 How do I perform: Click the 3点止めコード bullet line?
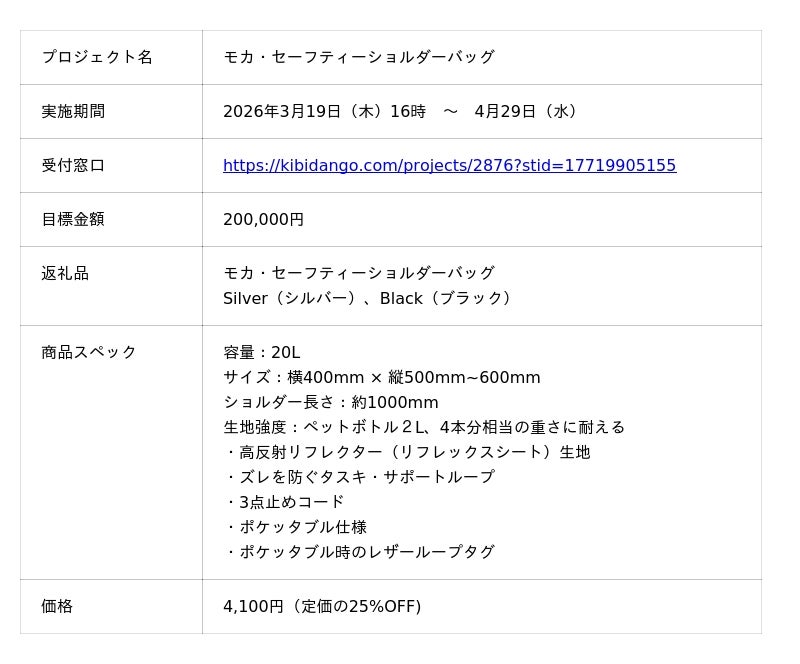(285, 502)
